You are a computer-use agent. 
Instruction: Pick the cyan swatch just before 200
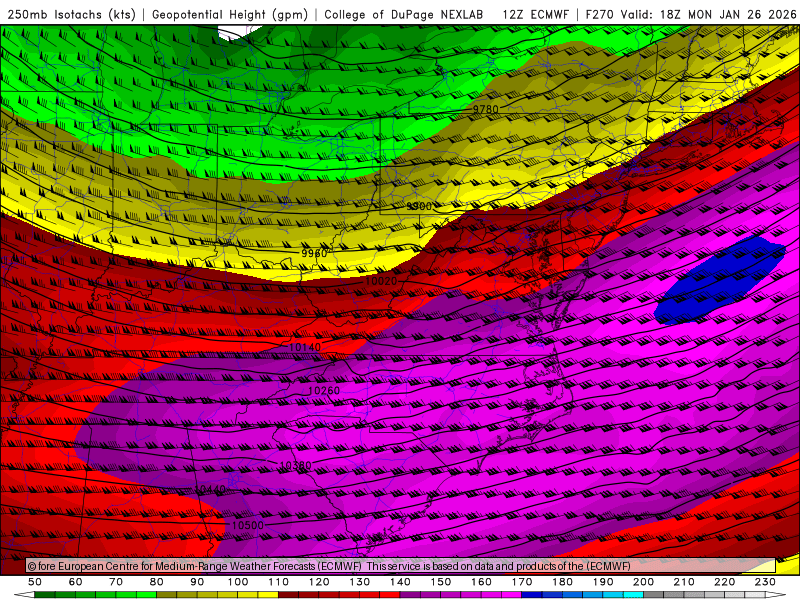tap(633, 595)
